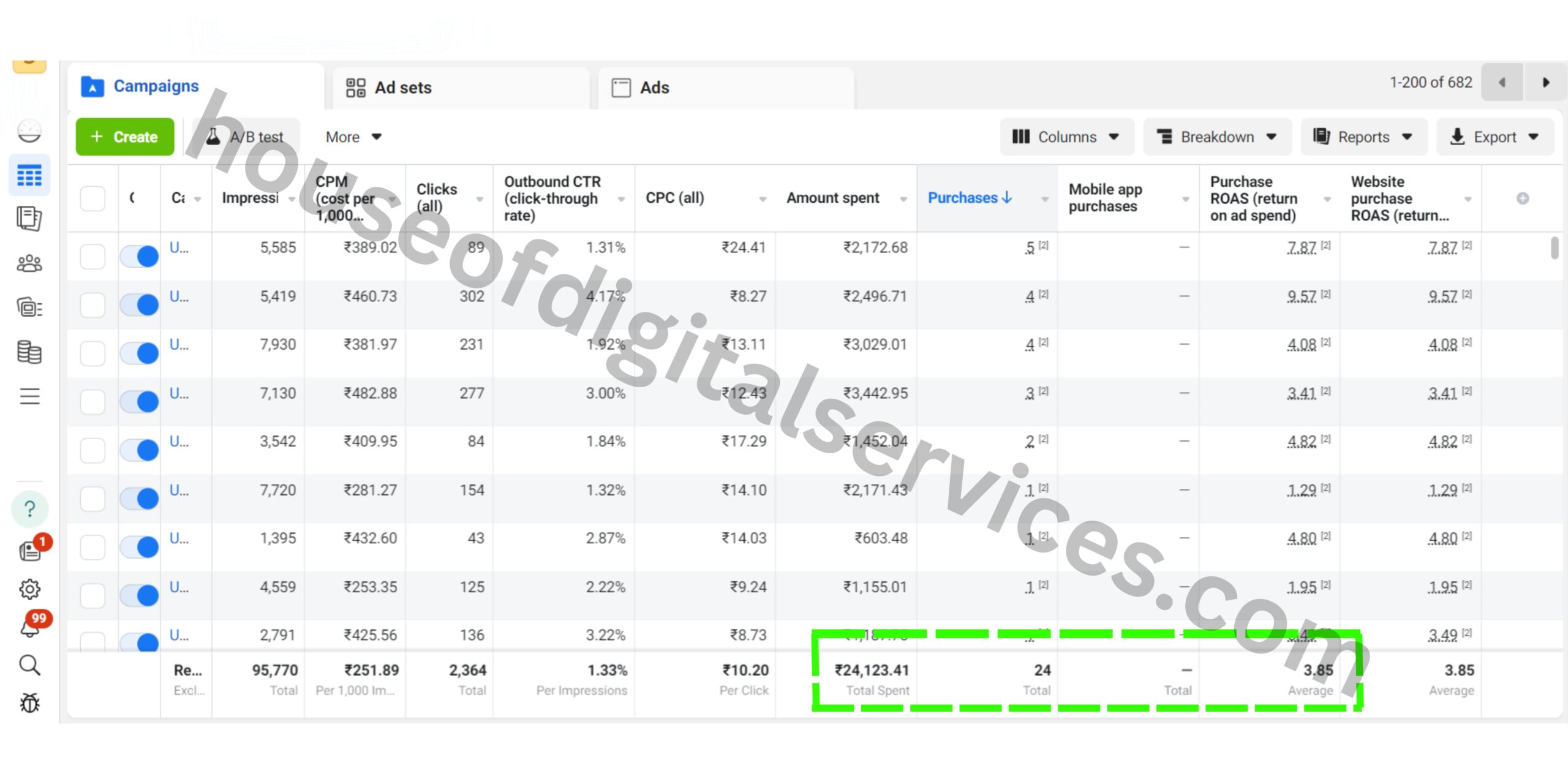The height and width of the screenshot is (784, 1568).
Task: Toggle off campaign with 7,720 impressions
Action: coord(139,499)
